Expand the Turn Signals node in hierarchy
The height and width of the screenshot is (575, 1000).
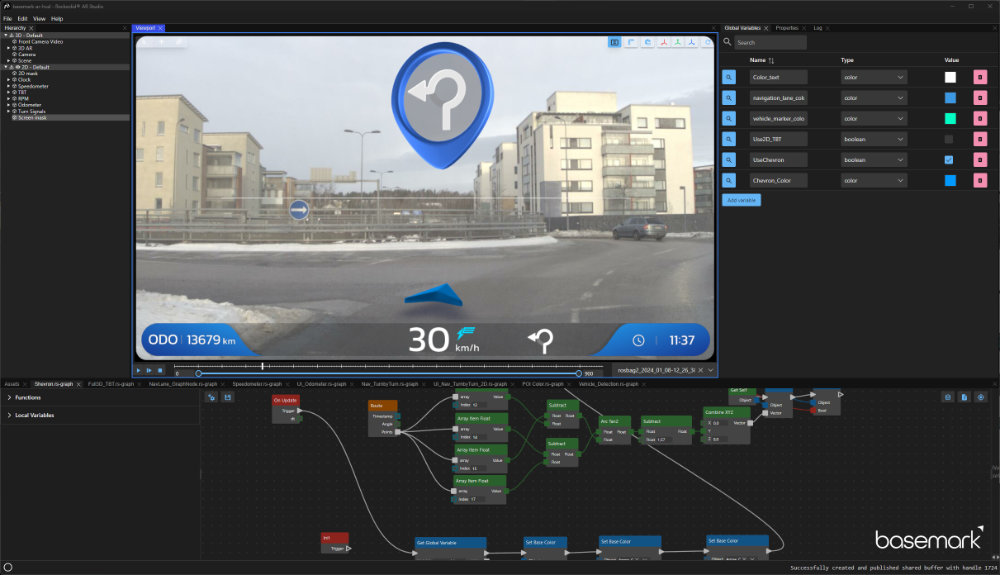click(6, 111)
